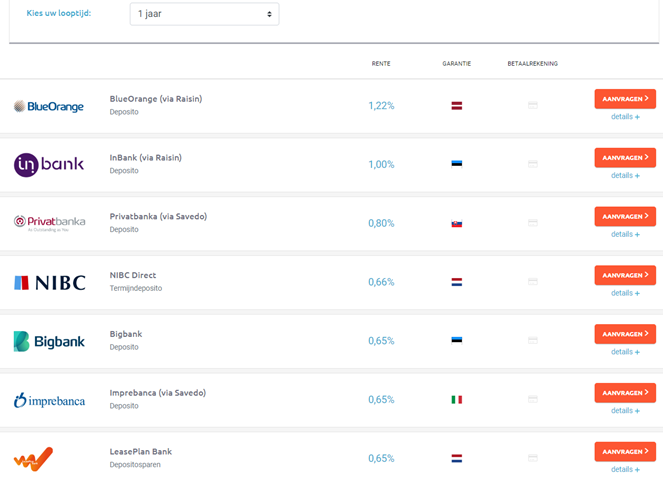Expand details for LeasePlan Bank
Viewport: 663px width, 482px height.
click(625, 469)
